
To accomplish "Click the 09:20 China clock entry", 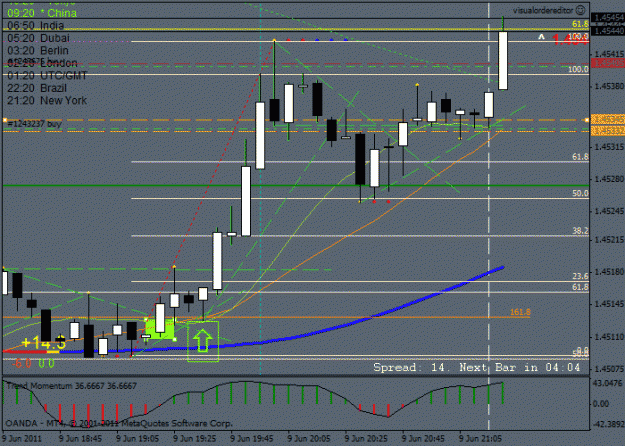I will point(42,13).
